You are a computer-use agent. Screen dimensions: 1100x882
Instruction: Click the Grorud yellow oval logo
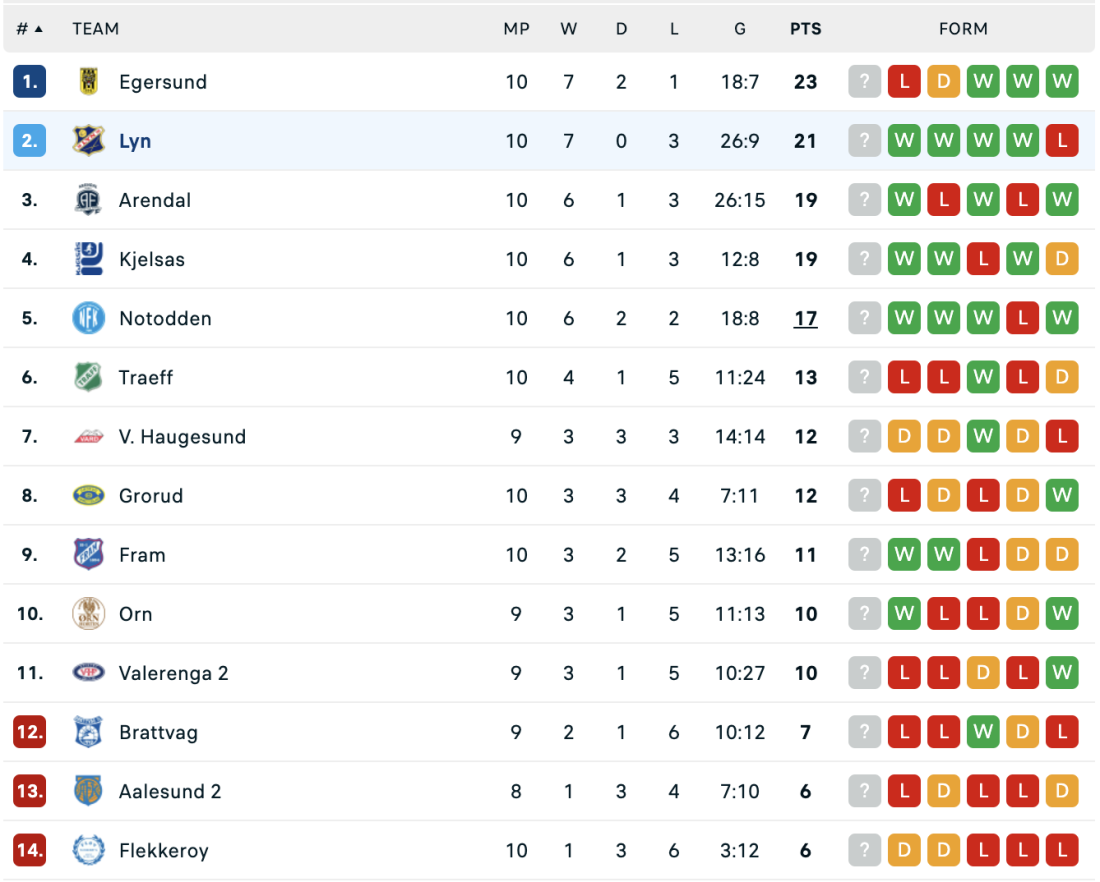tap(88, 495)
